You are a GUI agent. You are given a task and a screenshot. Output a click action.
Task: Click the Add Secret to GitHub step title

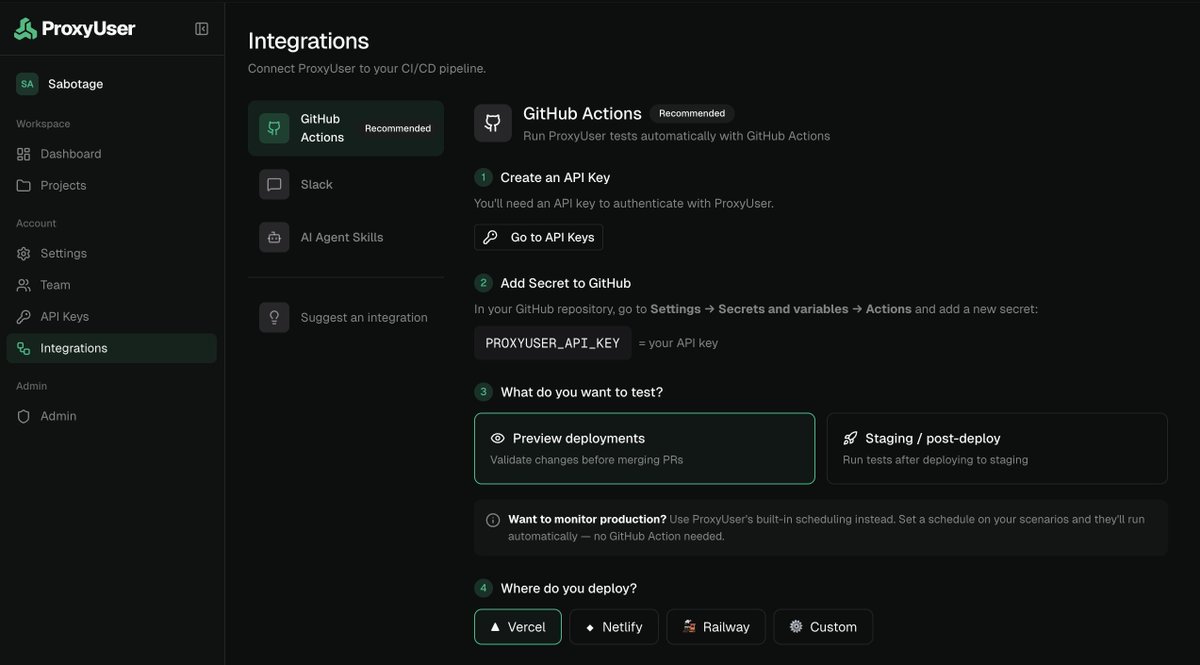[566, 283]
